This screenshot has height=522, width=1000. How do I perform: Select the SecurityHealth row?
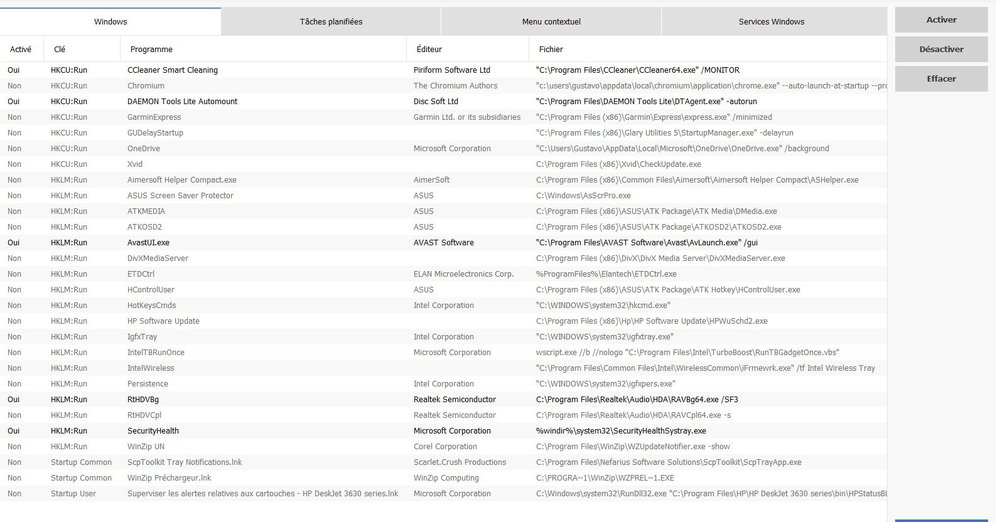click(153, 430)
